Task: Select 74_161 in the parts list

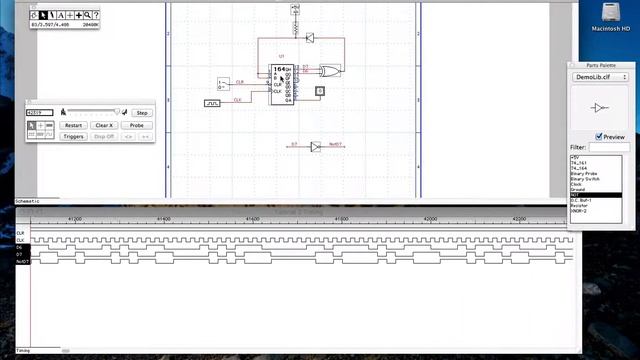Action: [596, 163]
